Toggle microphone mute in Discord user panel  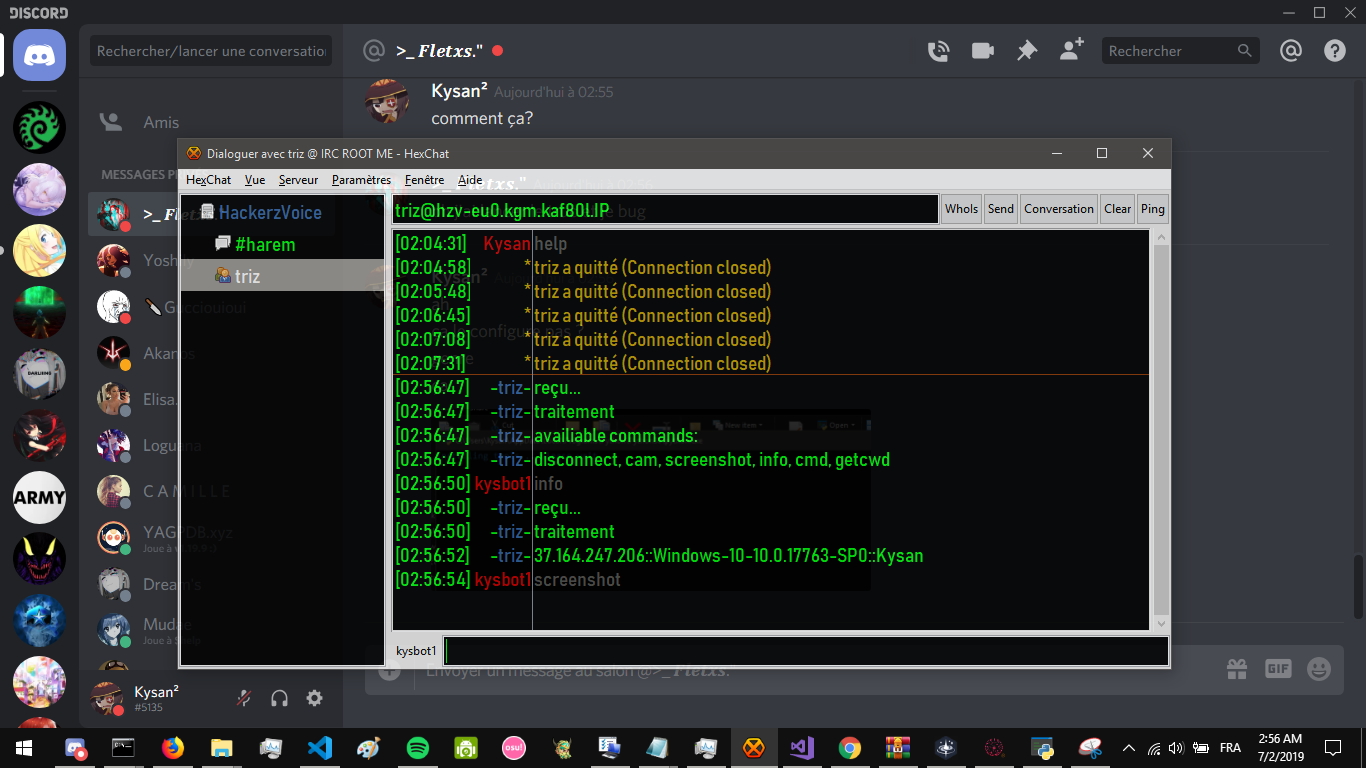coord(243,698)
